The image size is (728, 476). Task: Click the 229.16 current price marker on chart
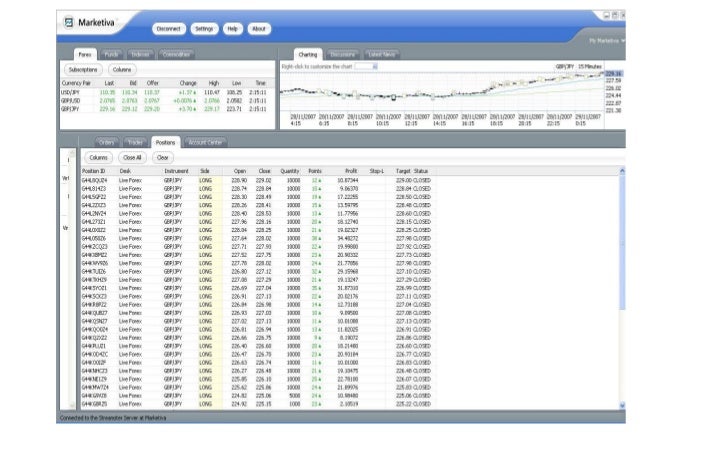[613, 74]
